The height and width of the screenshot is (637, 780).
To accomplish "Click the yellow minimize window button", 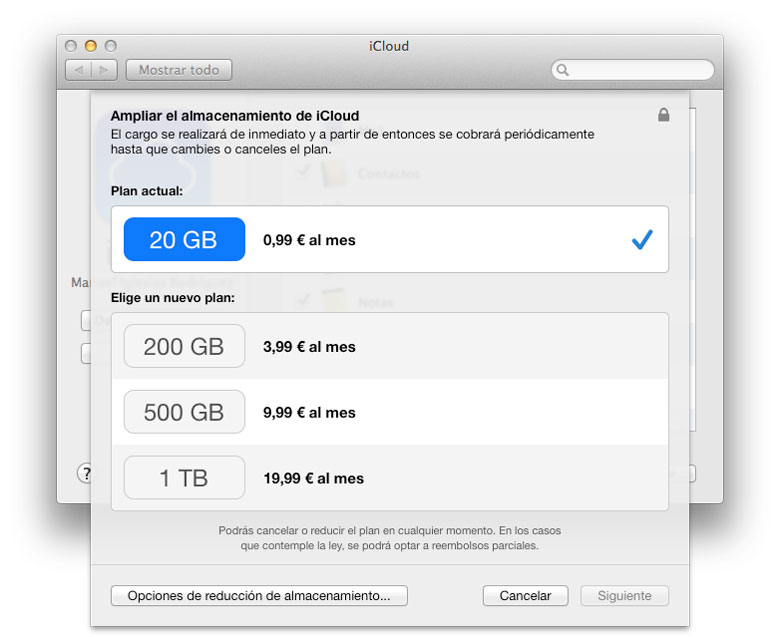I will [x=91, y=46].
